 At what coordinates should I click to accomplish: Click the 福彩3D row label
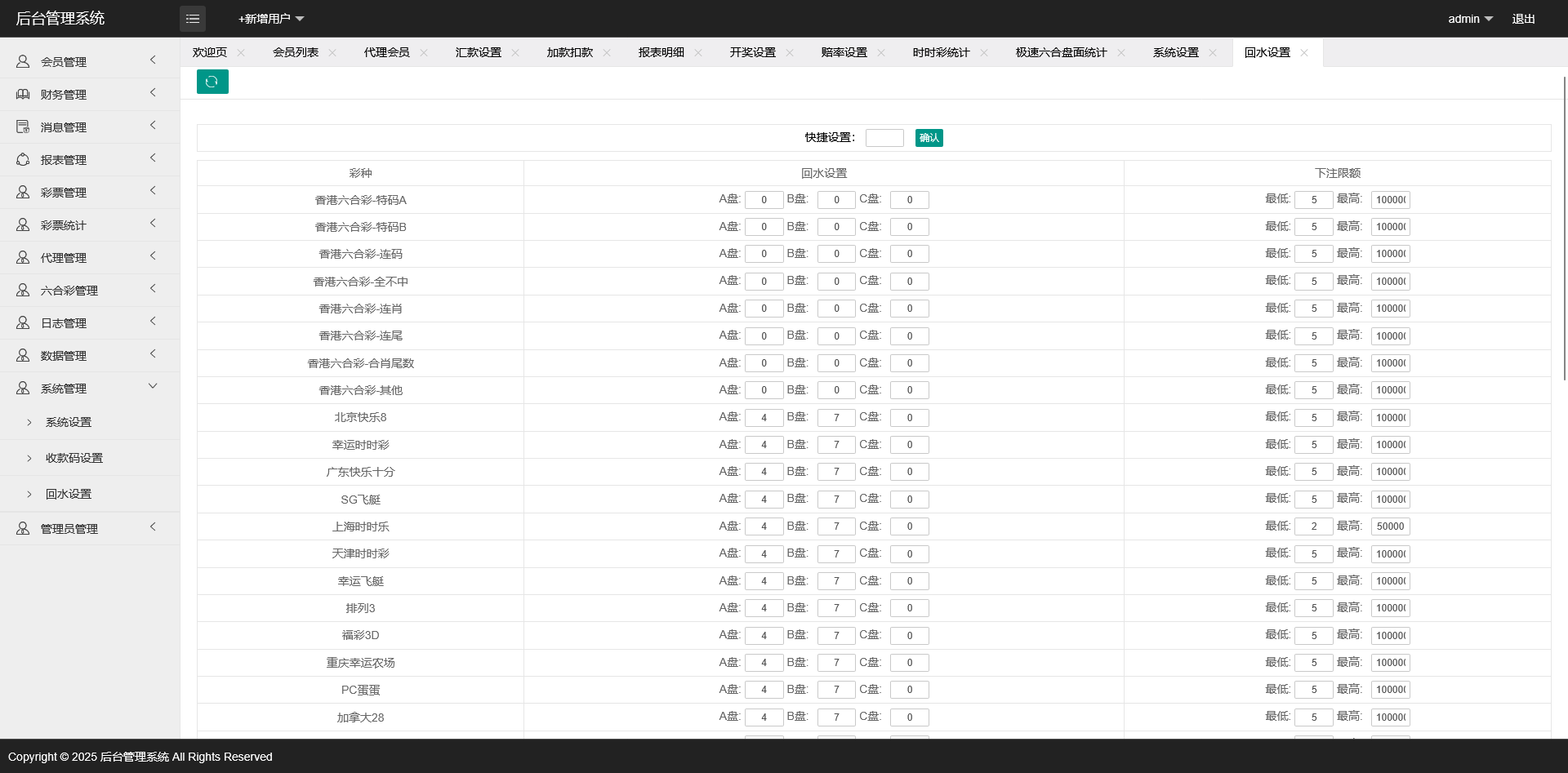[360, 635]
